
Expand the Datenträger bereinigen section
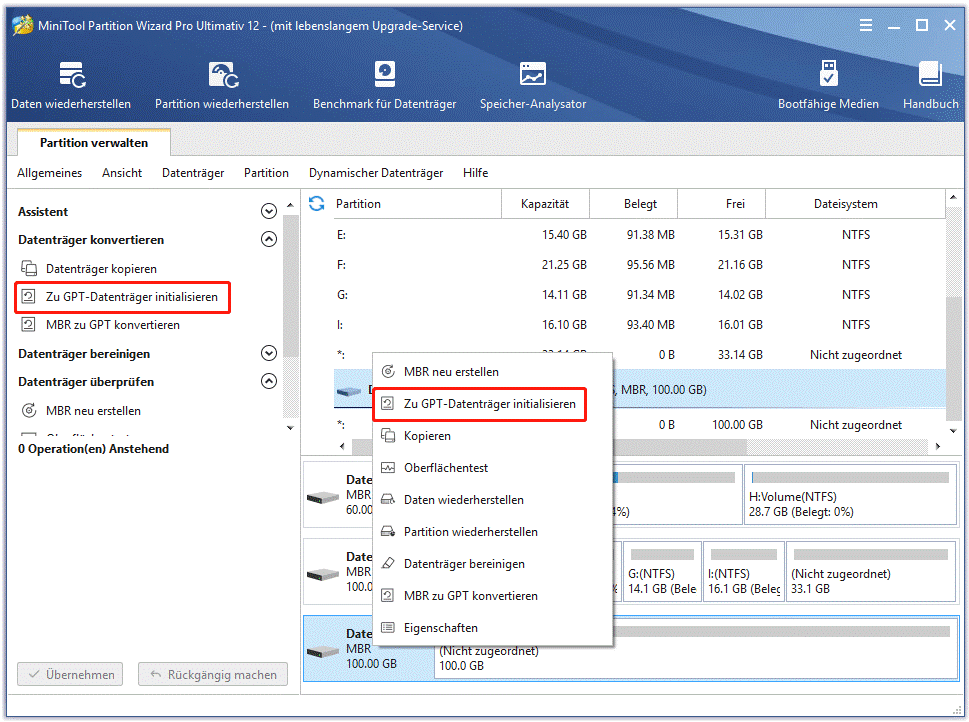point(268,353)
